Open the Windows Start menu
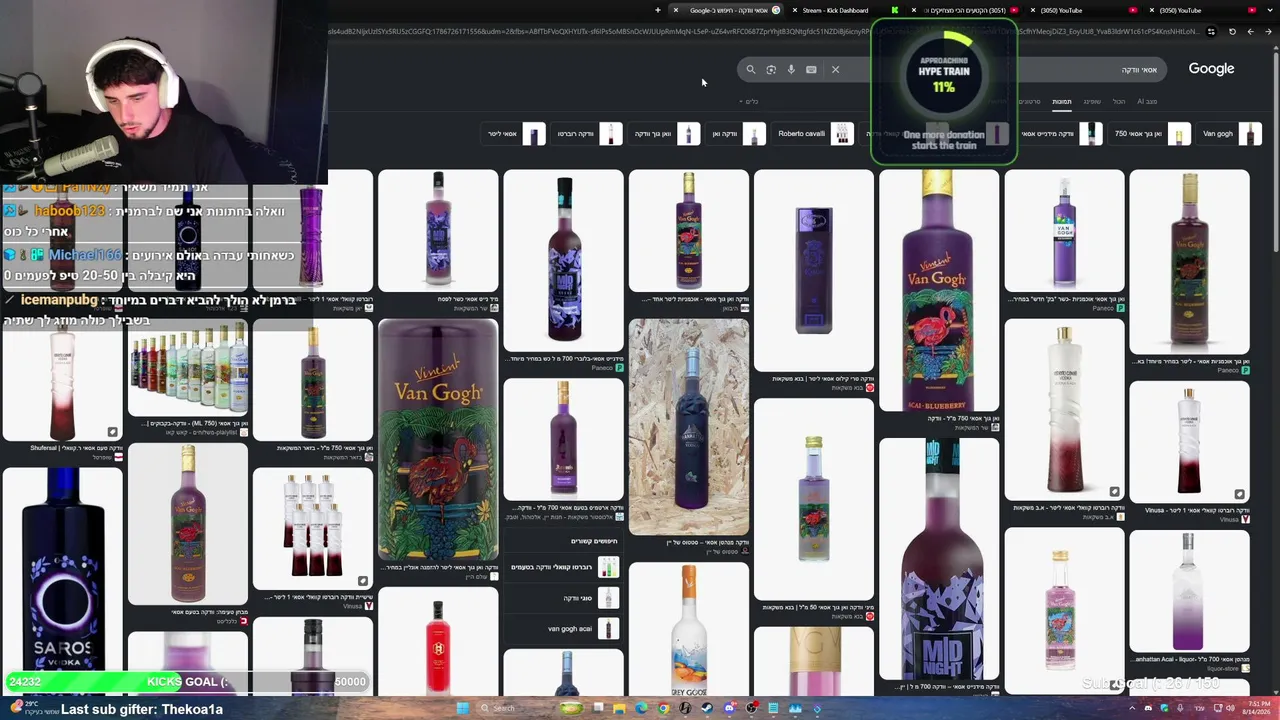Screen dimensions: 1280x720 [462, 708]
